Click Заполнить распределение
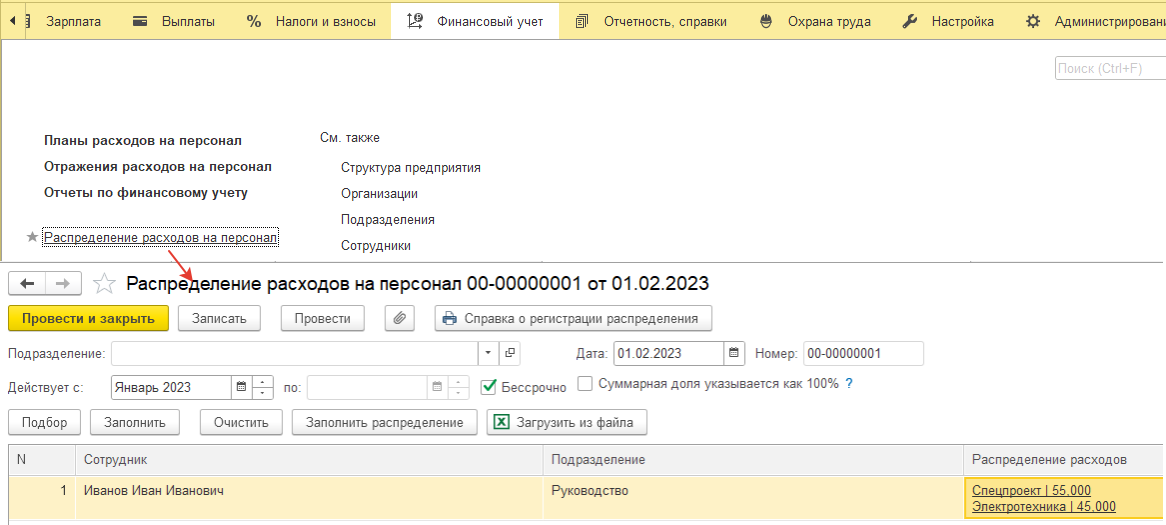 (x=384, y=422)
